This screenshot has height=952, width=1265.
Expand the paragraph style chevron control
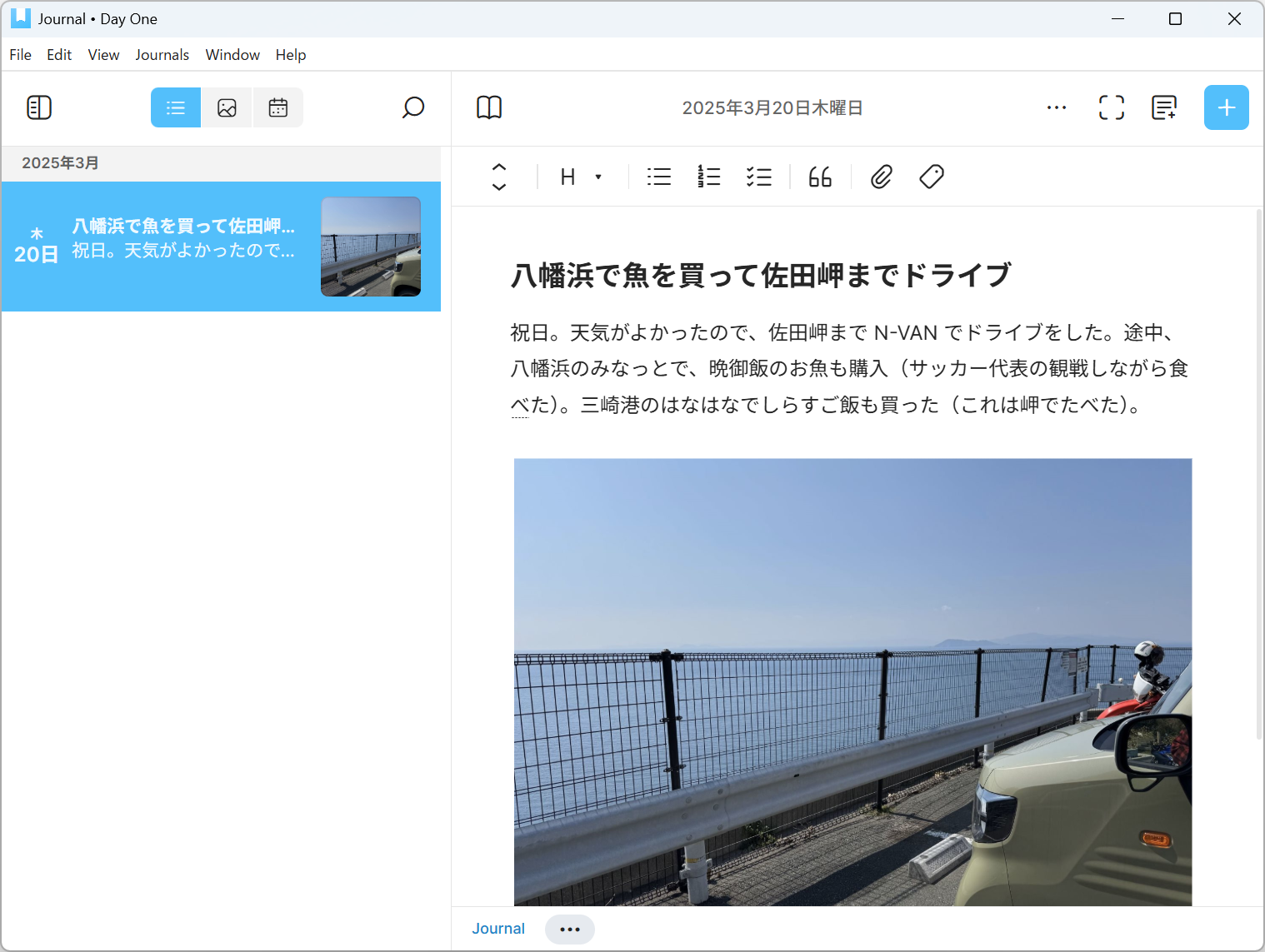pyautogui.click(x=497, y=176)
